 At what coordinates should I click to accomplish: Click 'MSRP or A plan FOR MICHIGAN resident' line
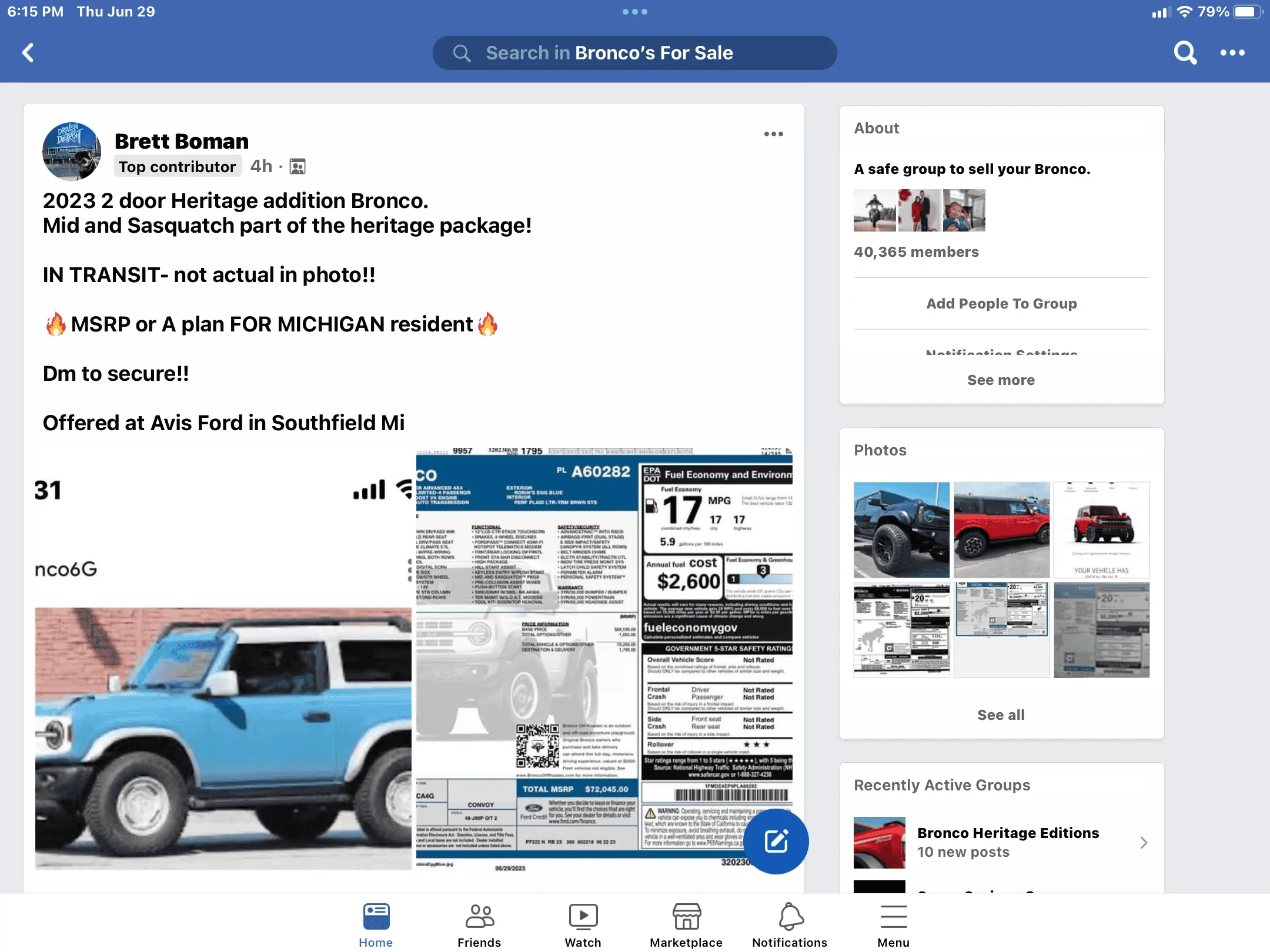click(272, 324)
